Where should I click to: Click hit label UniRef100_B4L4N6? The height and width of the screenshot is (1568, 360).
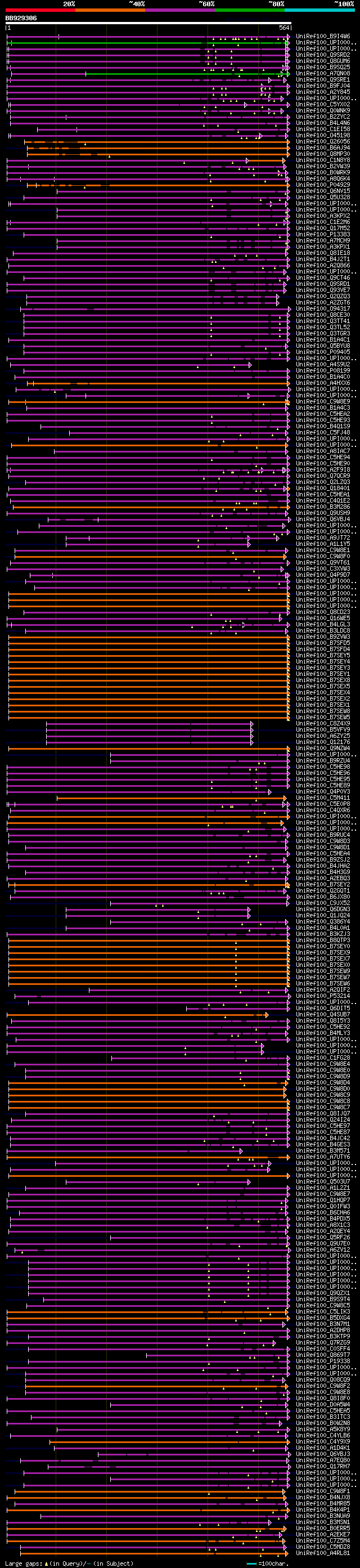coord(323,123)
